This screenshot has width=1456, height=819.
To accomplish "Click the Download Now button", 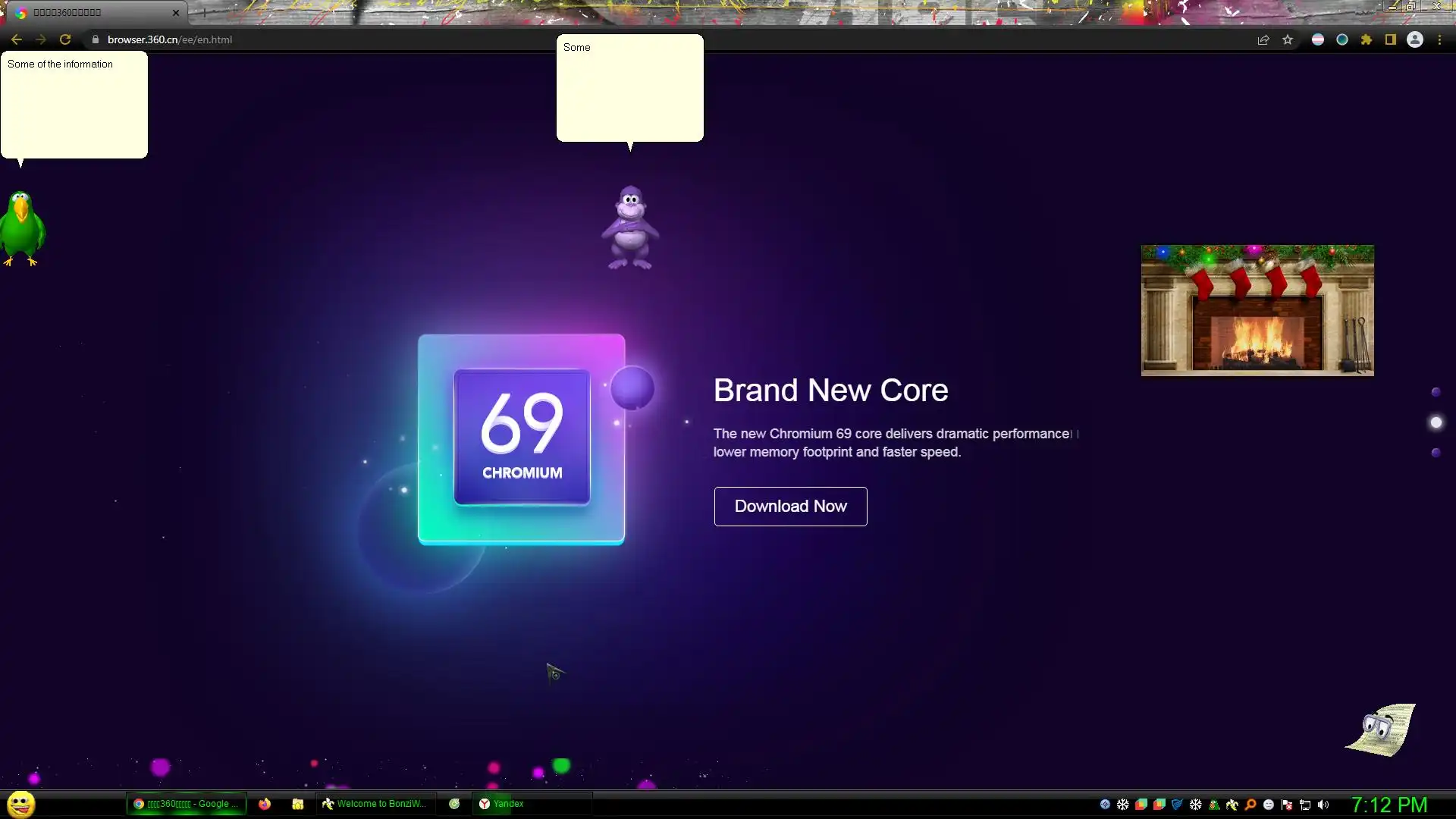I will pos(790,507).
